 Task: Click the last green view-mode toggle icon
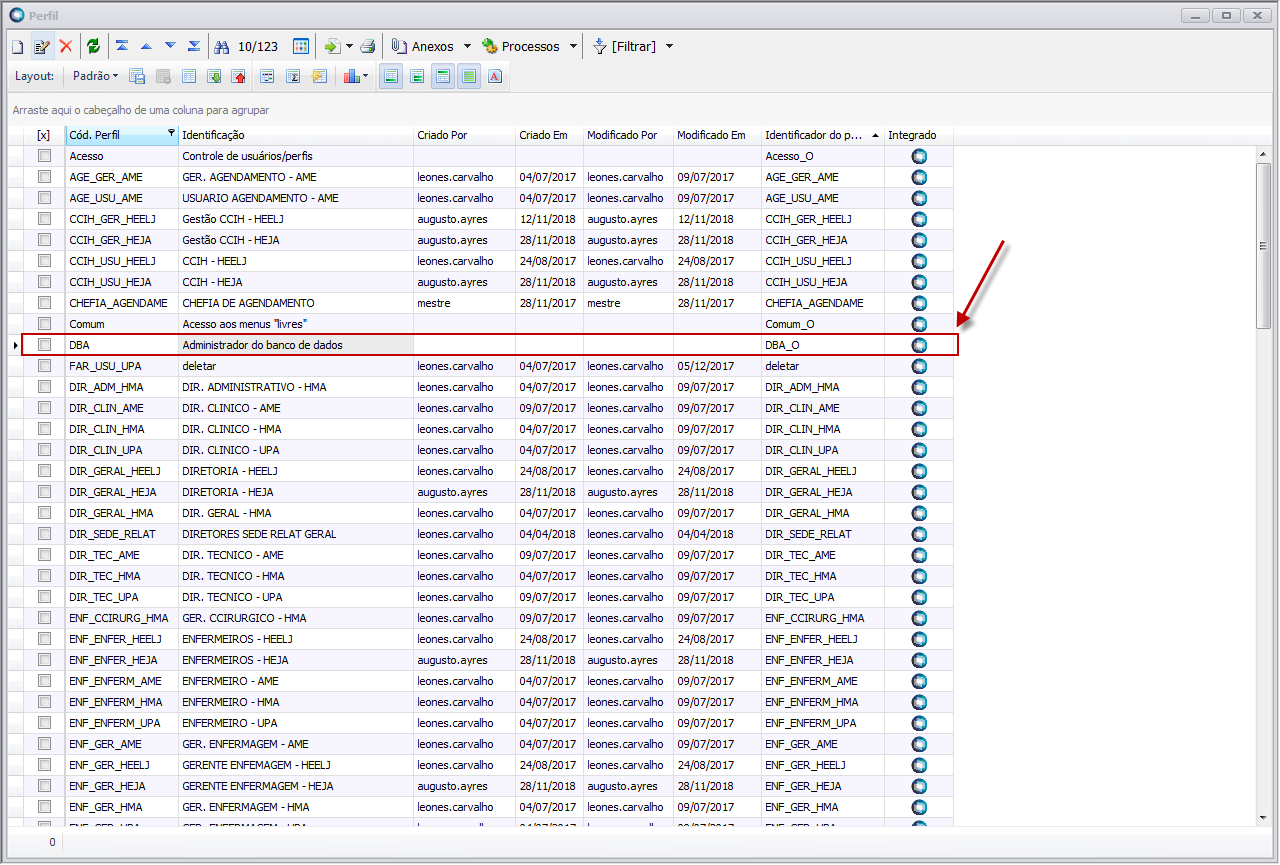pyautogui.click(x=469, y=76)
